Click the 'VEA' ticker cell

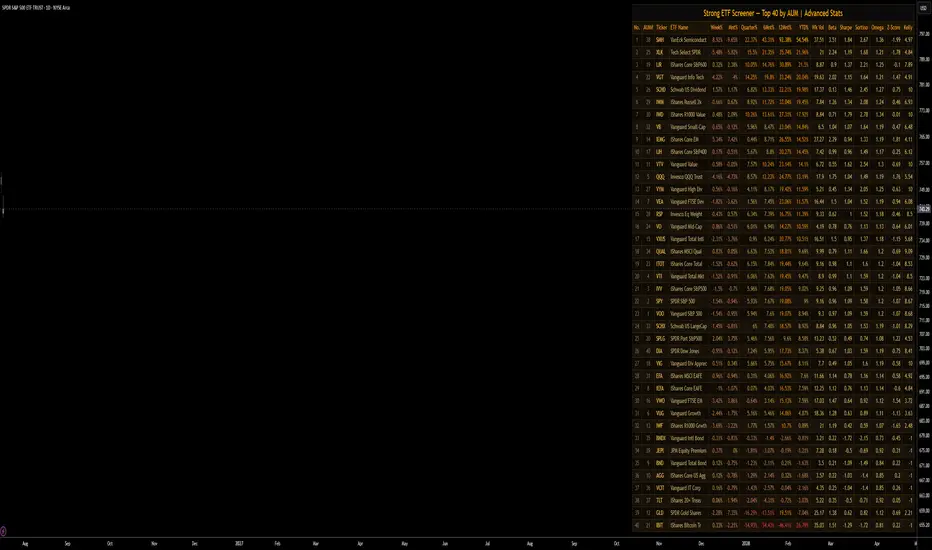pyautogui.click(x=660, y=202)
